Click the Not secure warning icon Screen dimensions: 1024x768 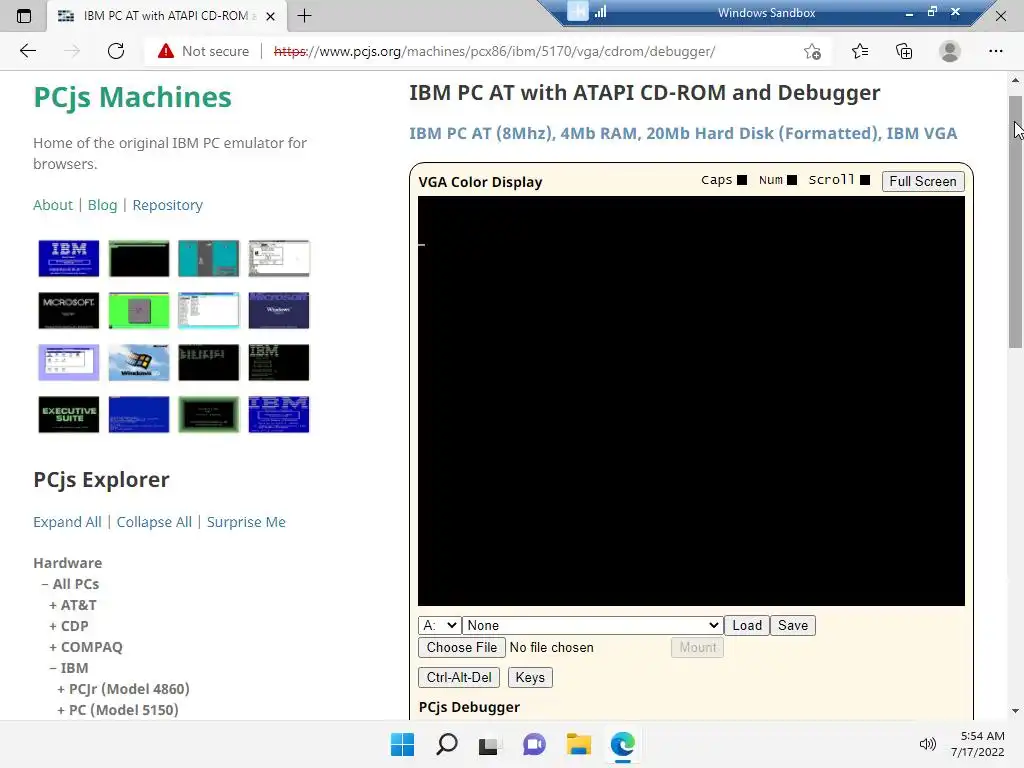[x=166, y=51]
